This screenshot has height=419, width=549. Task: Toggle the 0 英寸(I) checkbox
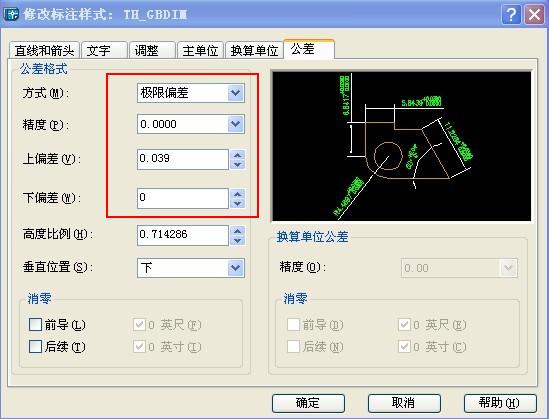point(139,347)
